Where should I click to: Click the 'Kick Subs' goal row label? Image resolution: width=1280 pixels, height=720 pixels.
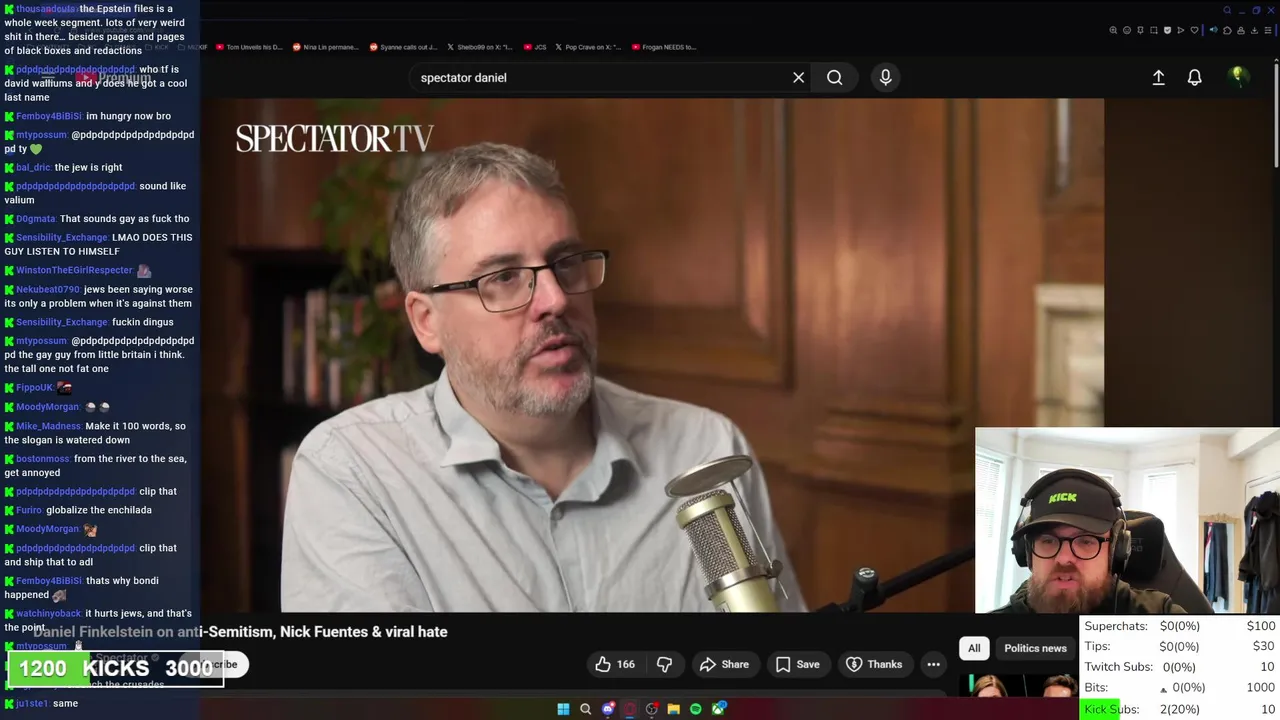(x=1111, y=709)
